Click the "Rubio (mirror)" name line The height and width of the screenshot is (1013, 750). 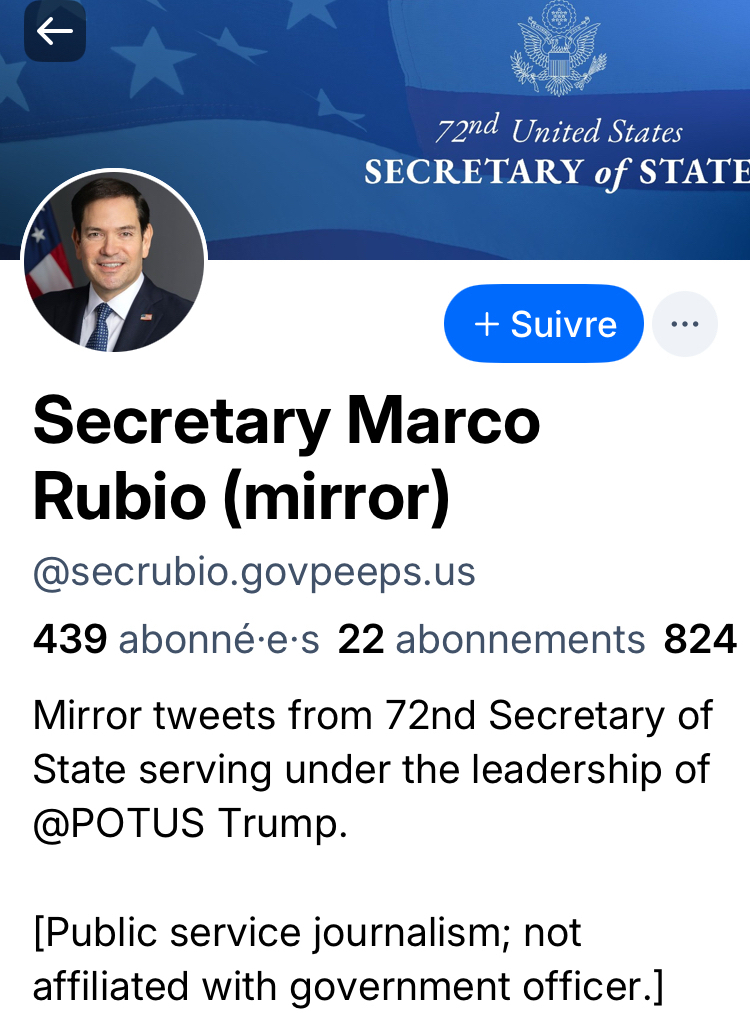click(241, 497)
